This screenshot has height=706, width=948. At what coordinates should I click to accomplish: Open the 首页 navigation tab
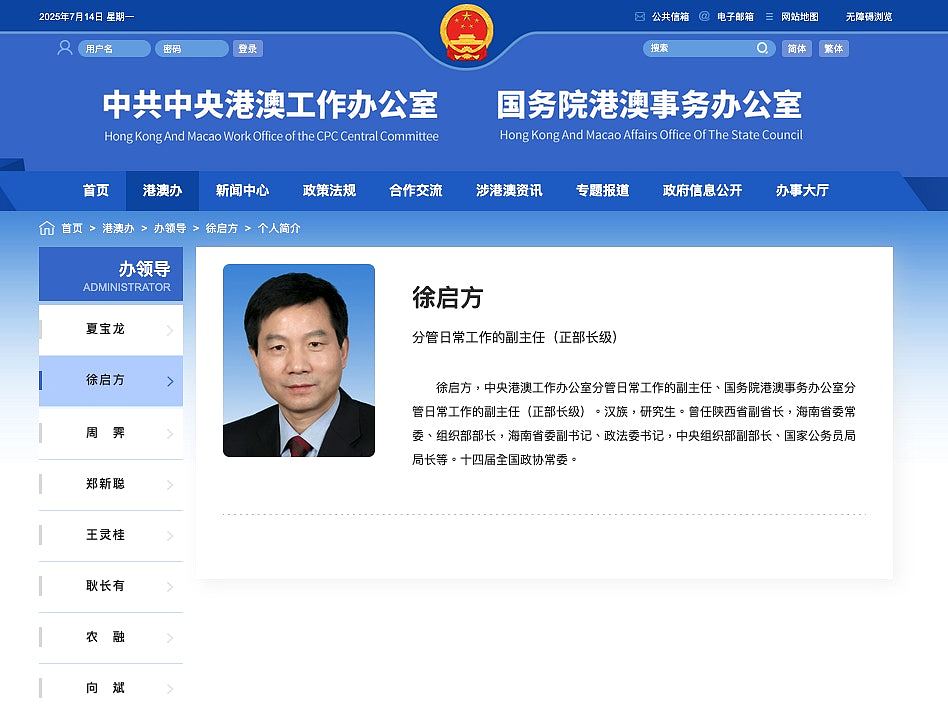click(96, 190)
